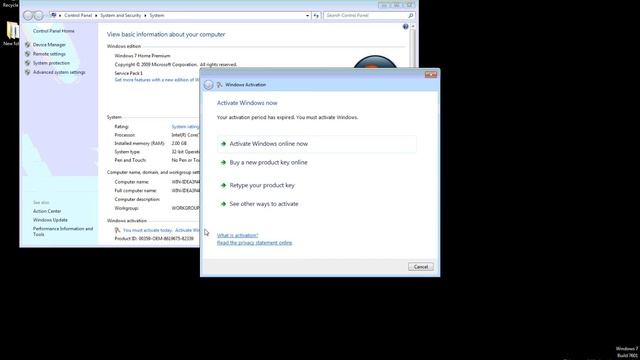This screenshot has height=360, width=640.
Task: Click back button in Control Panel window
Action: [28, 16]
